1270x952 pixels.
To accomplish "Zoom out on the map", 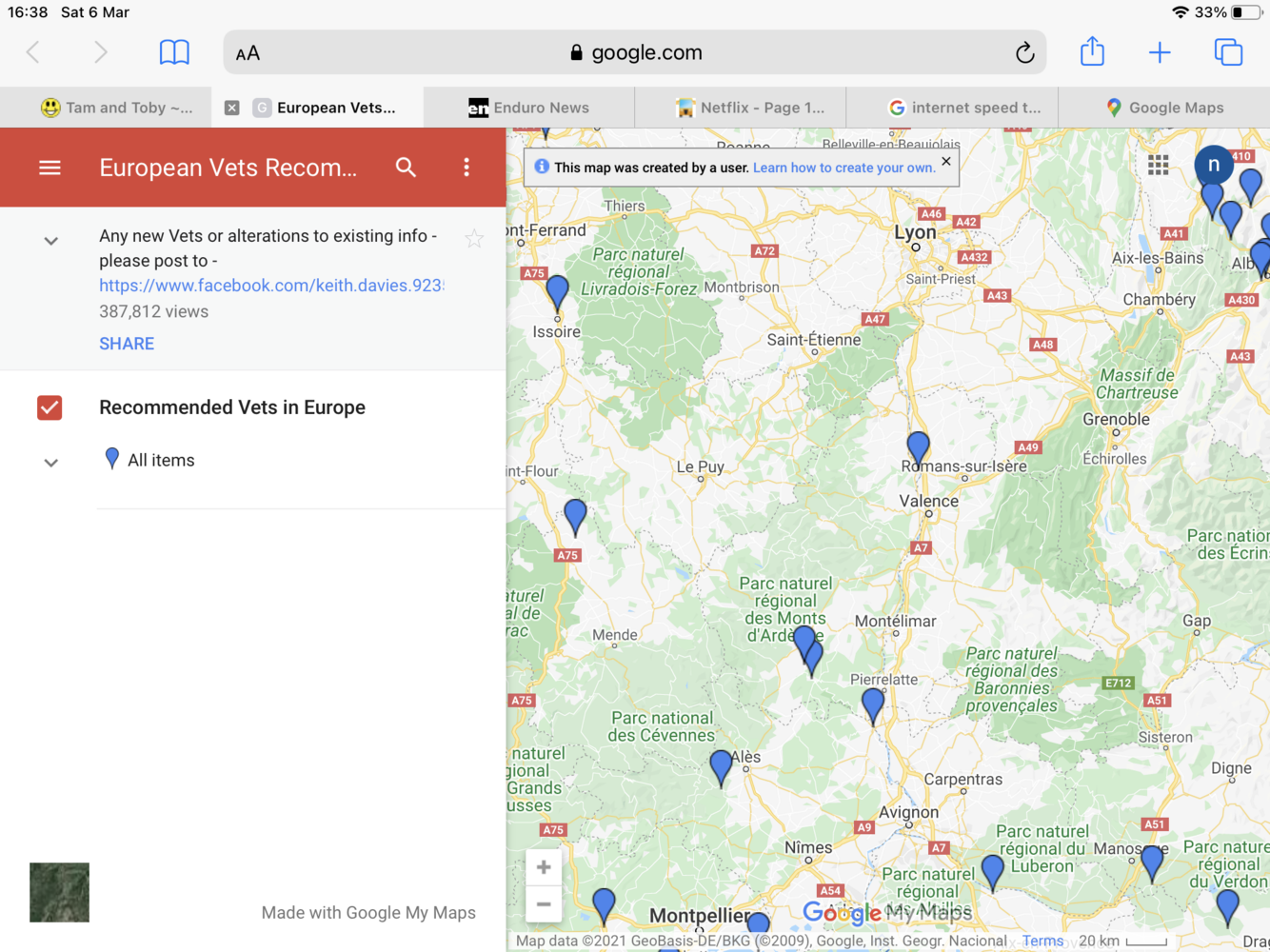I will [544, 904].
